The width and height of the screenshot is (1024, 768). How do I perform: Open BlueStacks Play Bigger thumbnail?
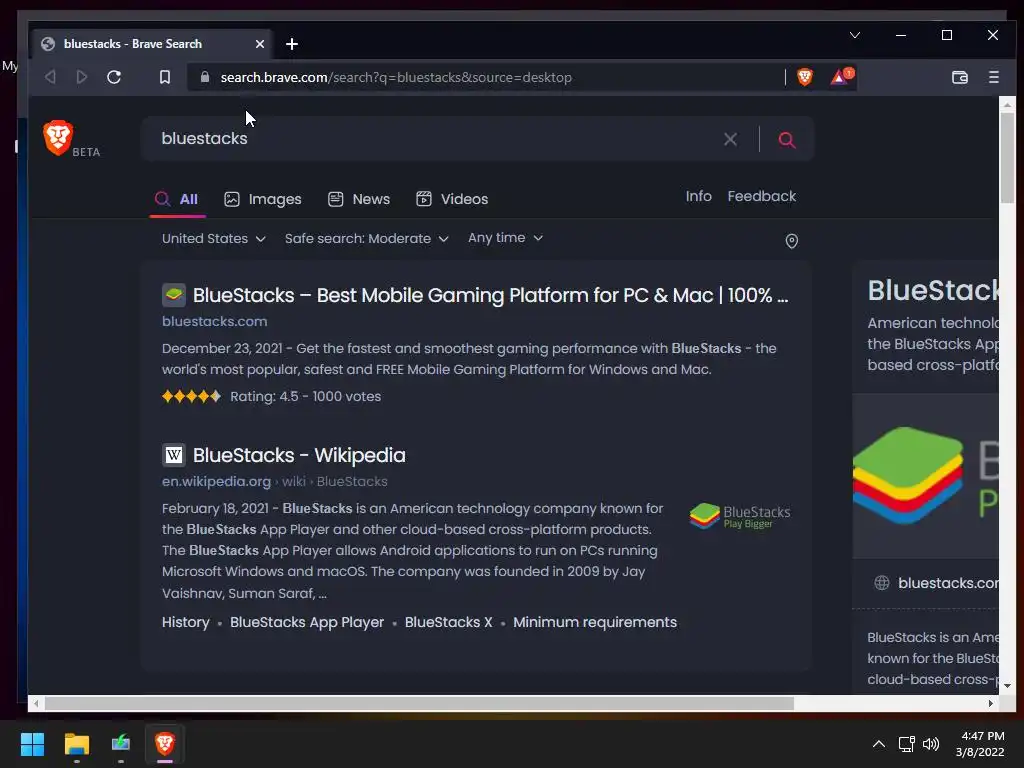coord(739,516)
